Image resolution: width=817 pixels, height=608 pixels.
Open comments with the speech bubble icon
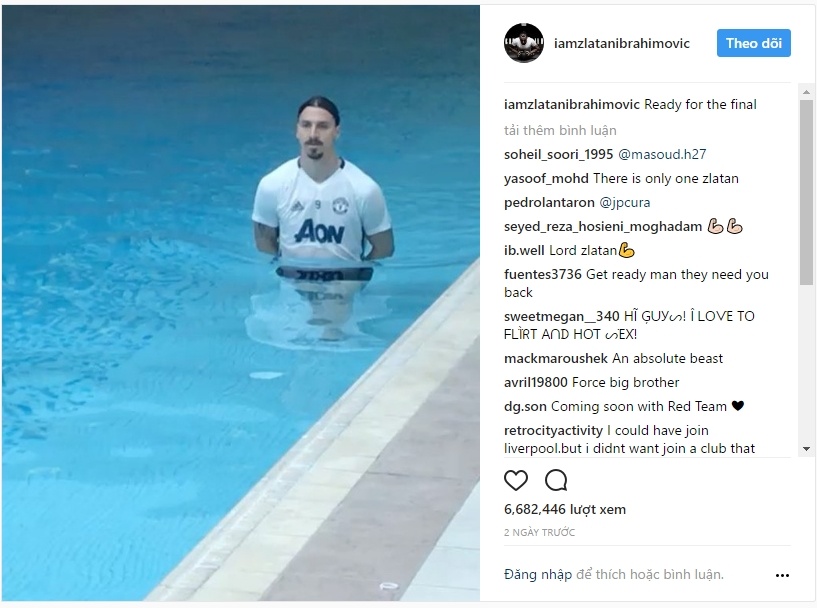(556, 480)
